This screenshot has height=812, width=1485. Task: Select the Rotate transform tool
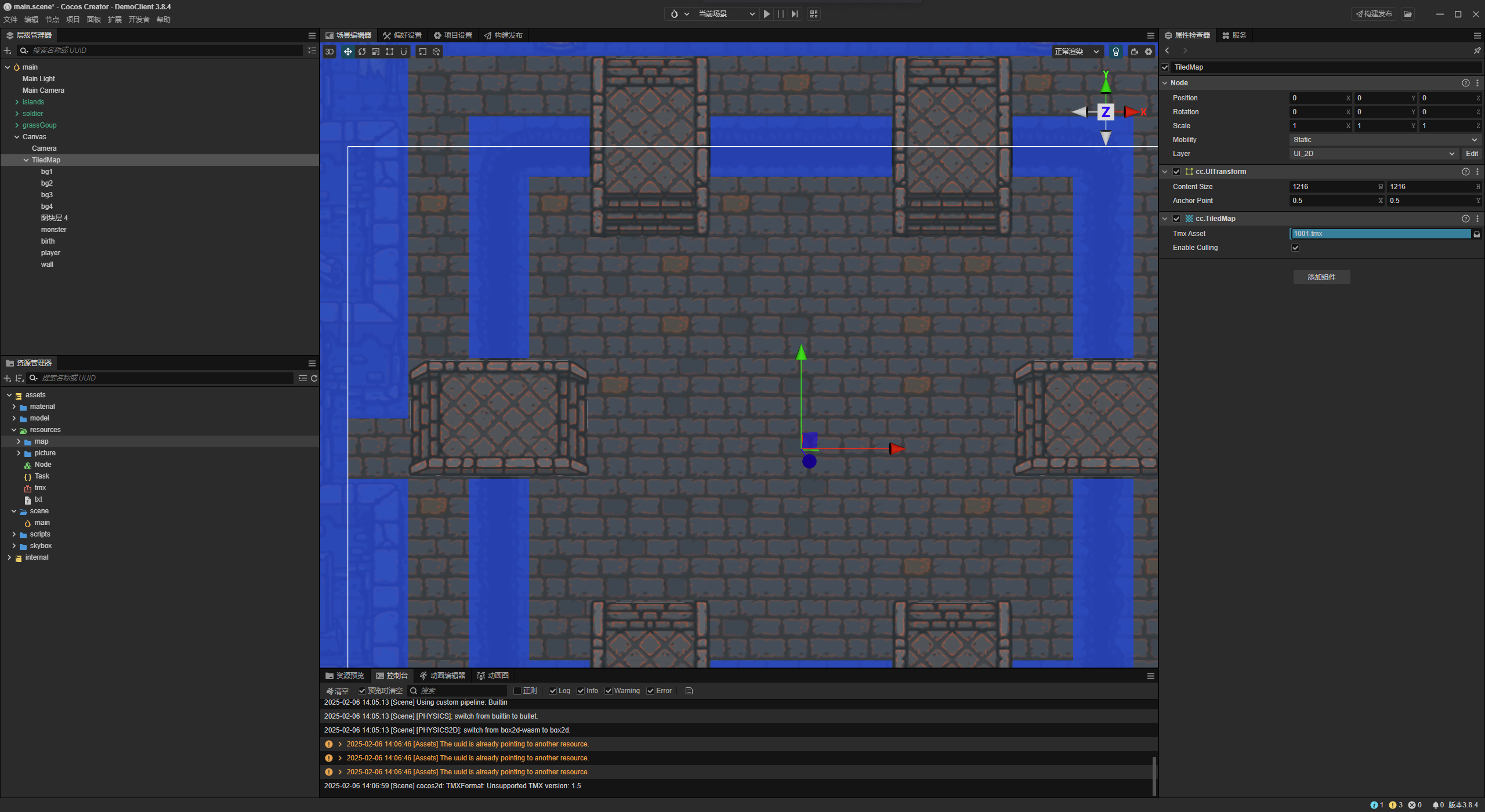pyautogui.click(x=362, y=52)
